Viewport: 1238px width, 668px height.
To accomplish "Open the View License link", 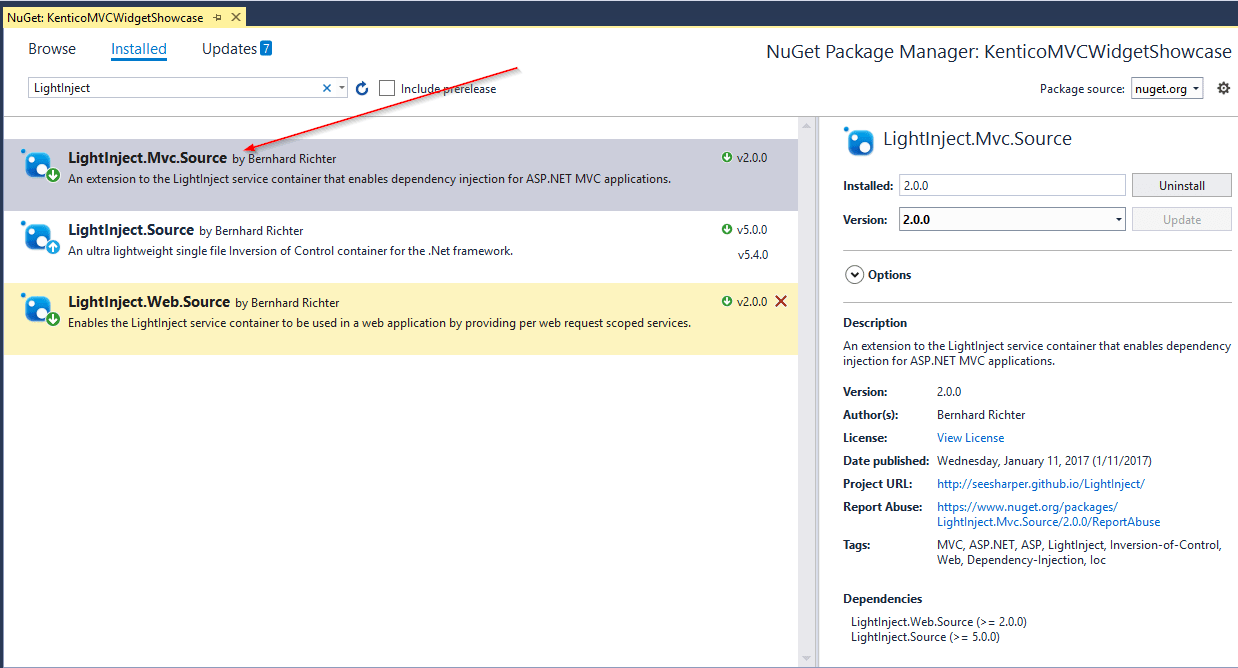I will [970, 438].
